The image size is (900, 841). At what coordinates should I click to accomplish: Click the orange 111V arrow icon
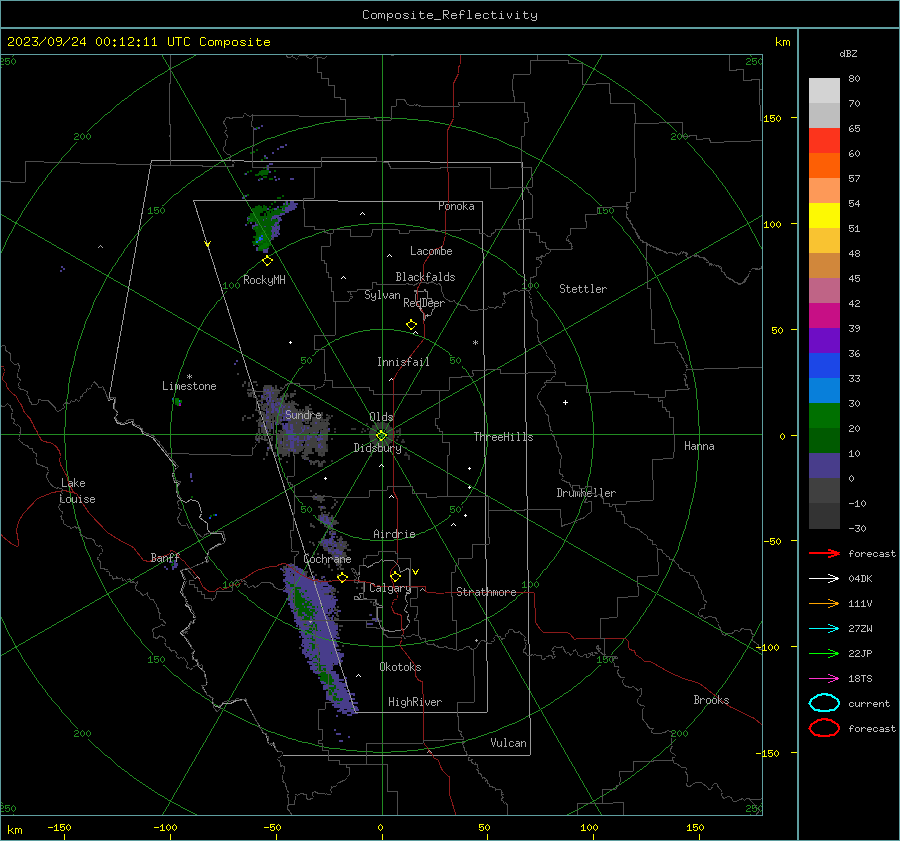[x=824, y=603]
